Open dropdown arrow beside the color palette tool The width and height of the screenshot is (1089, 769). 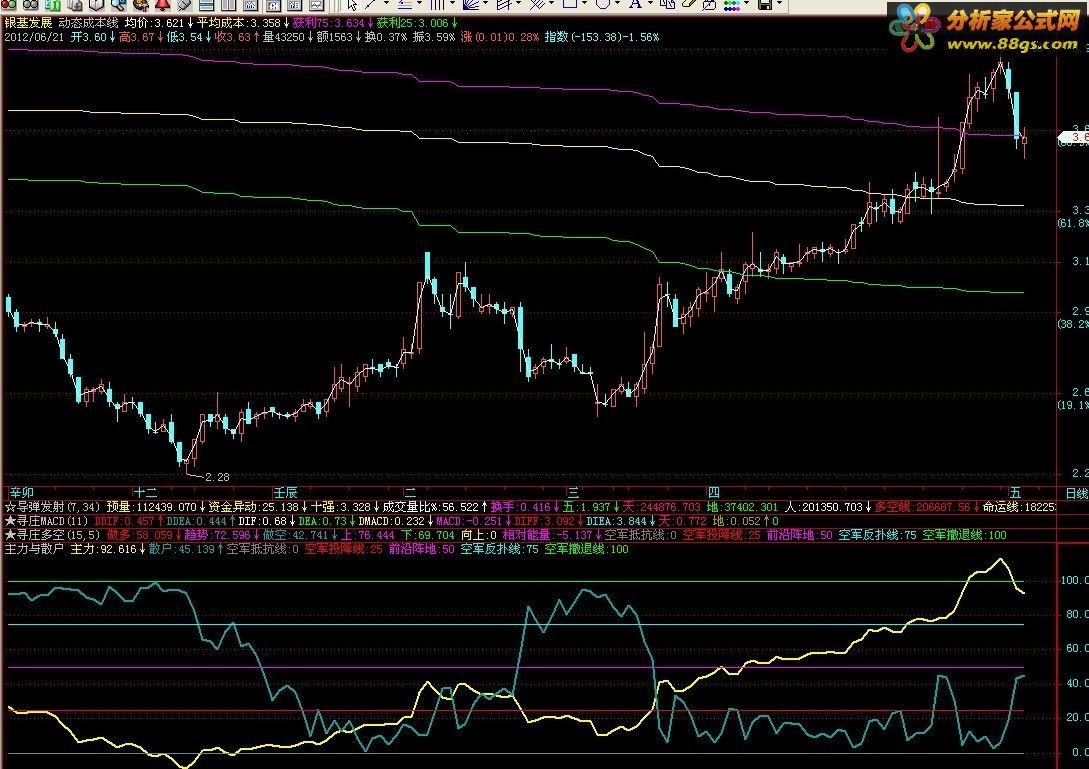click(747, 3)
